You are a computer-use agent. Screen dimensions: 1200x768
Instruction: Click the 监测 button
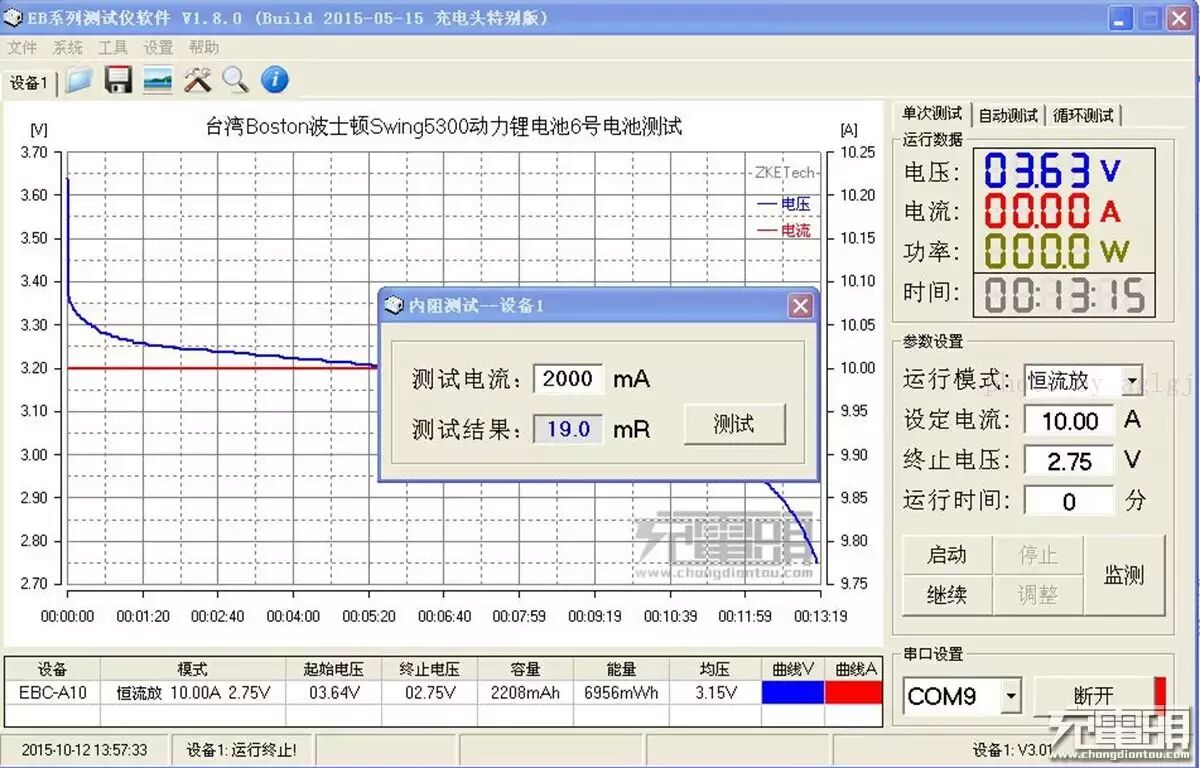pos(1124,575)
